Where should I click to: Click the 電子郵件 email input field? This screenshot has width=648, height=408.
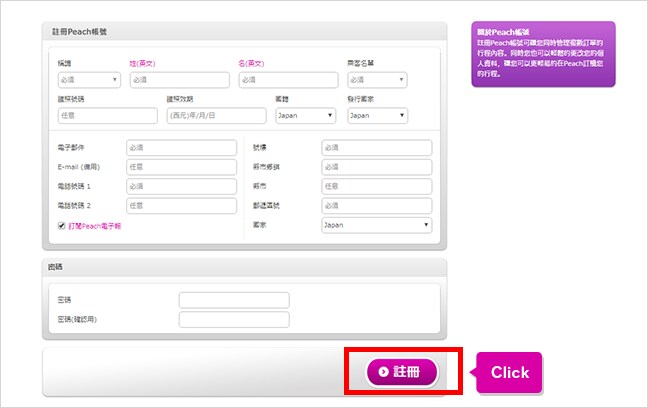[x=181, y=148]
